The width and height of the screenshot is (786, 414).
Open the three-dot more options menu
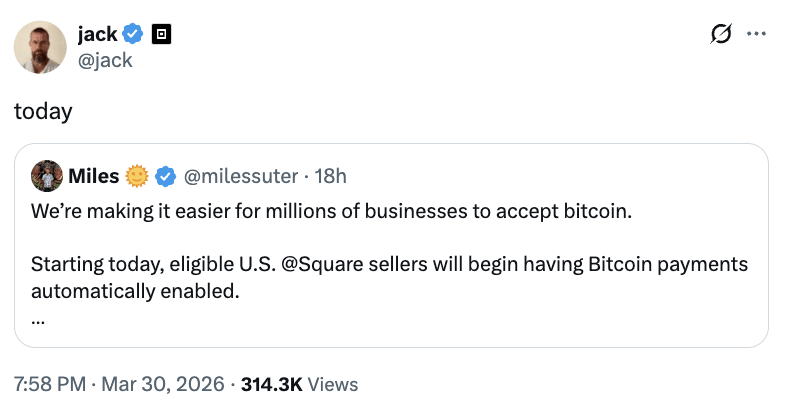tap(756, 35)
